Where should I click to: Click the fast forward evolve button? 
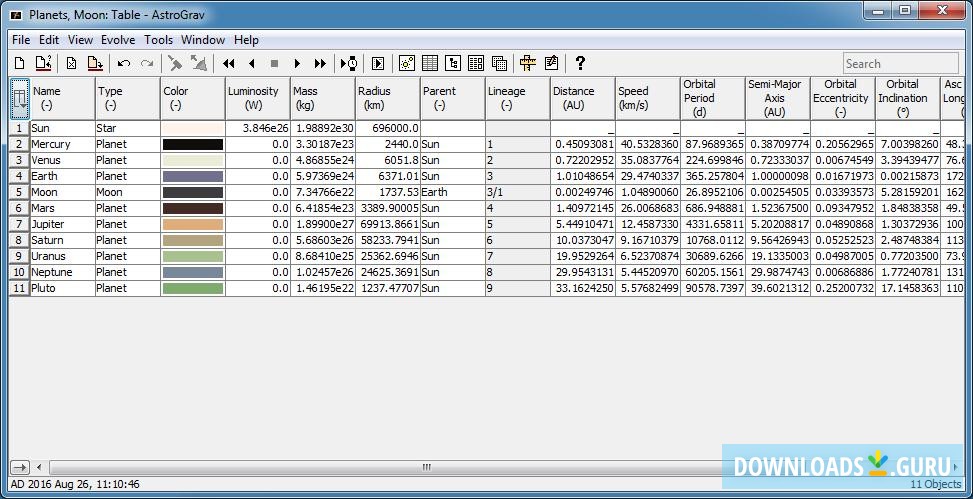point(320,63)
